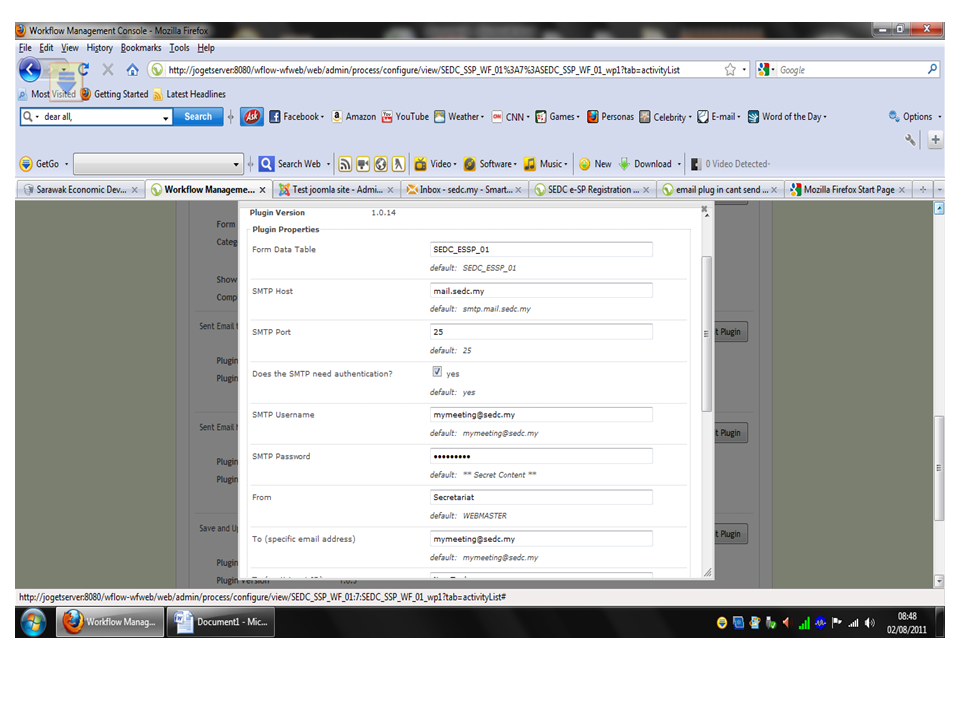Close the plugin properties dialog

point(704,210)
